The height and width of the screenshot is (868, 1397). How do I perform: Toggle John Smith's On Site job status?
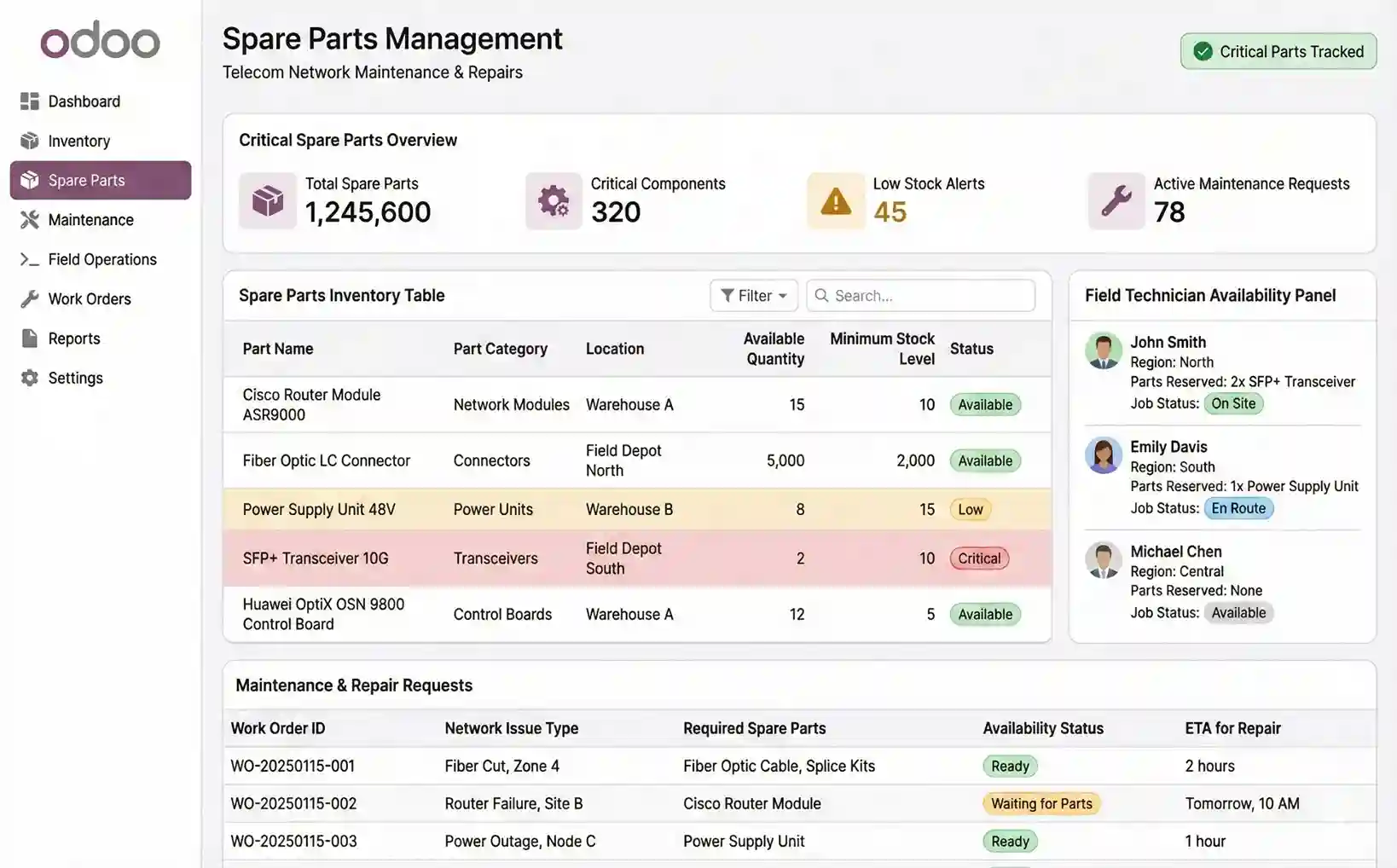[x=1234, y=403]
